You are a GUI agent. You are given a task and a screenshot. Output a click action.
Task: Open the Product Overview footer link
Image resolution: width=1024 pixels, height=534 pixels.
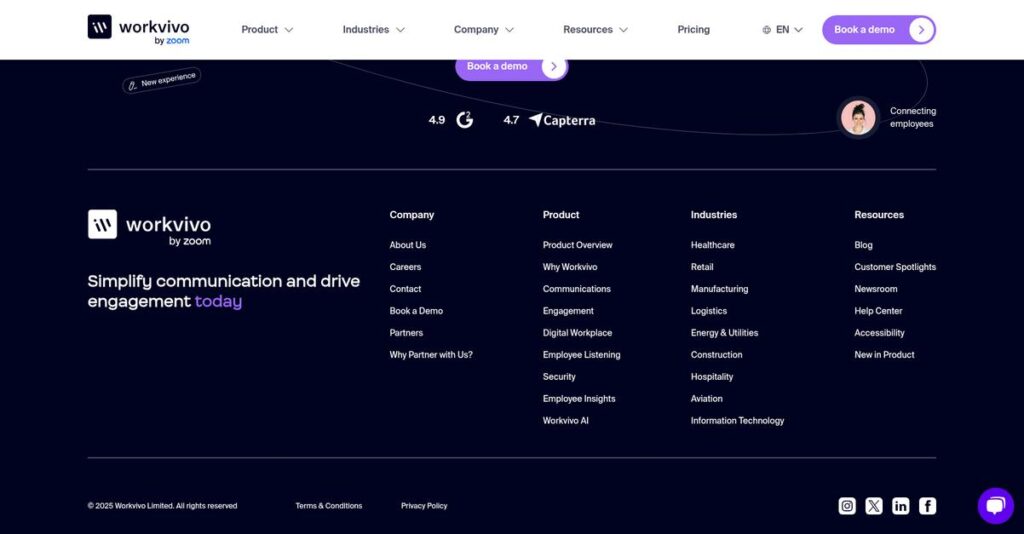577,245
